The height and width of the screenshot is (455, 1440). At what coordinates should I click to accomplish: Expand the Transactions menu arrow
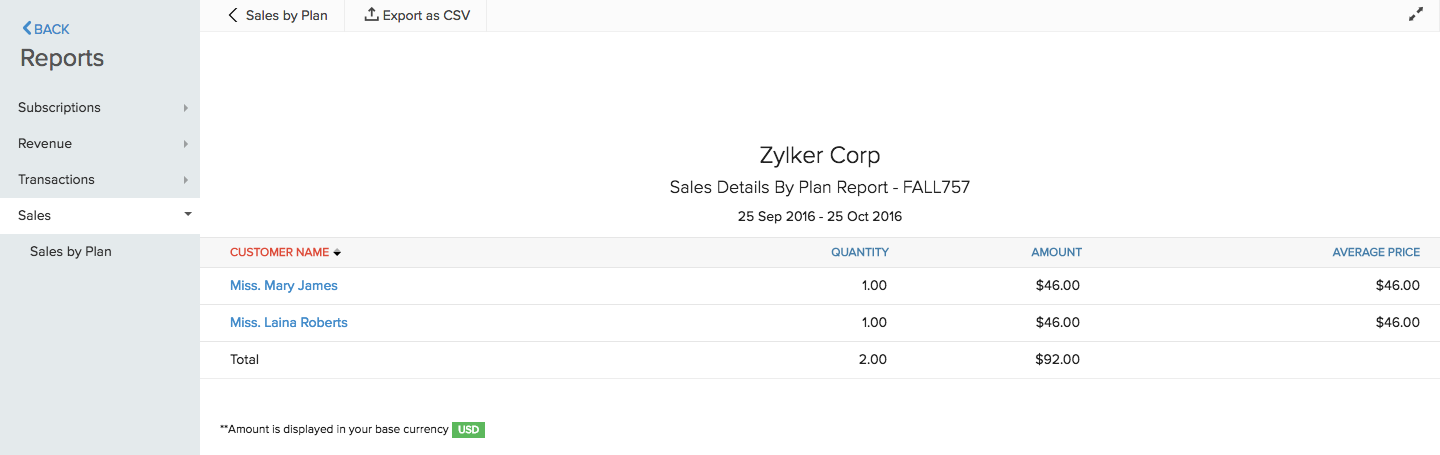(x=186, y=180)
